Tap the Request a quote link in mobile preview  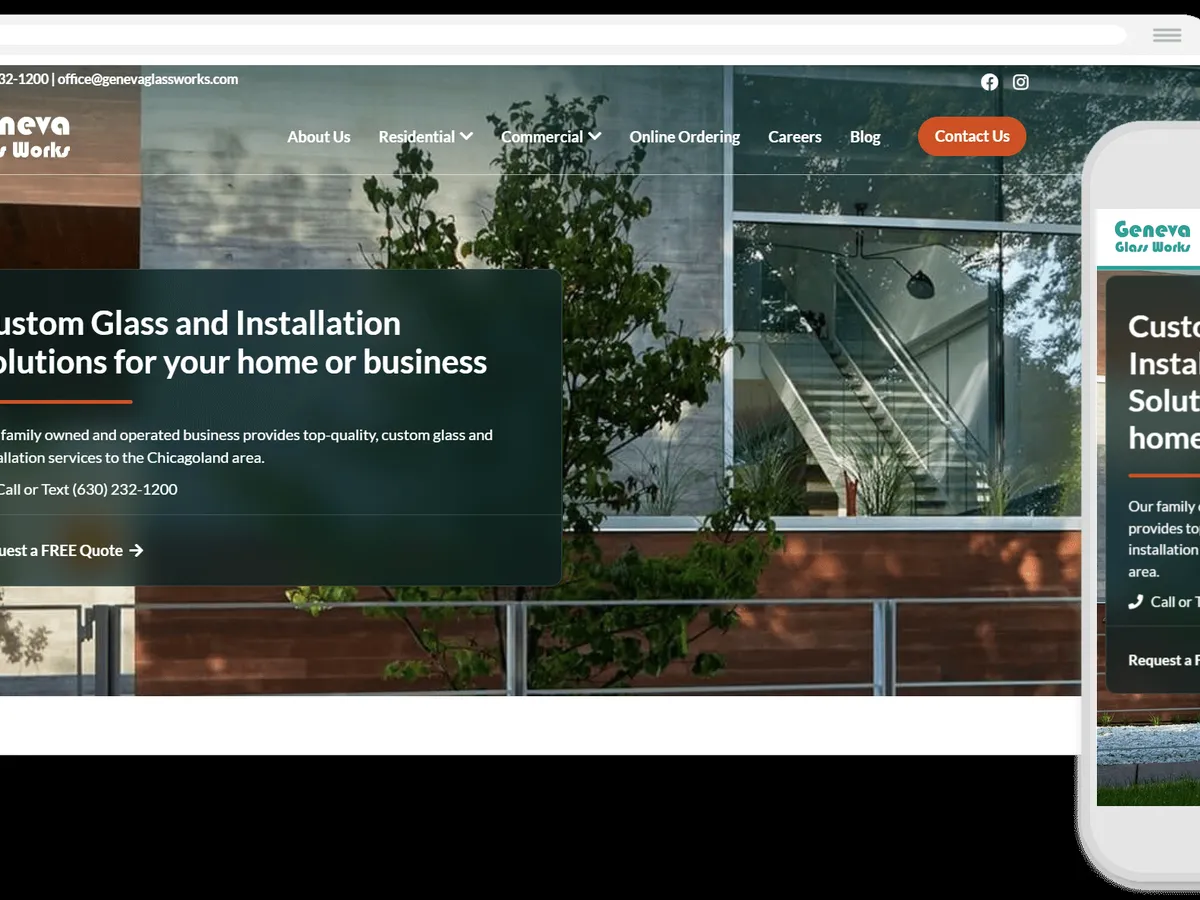tap(1164, 660)
